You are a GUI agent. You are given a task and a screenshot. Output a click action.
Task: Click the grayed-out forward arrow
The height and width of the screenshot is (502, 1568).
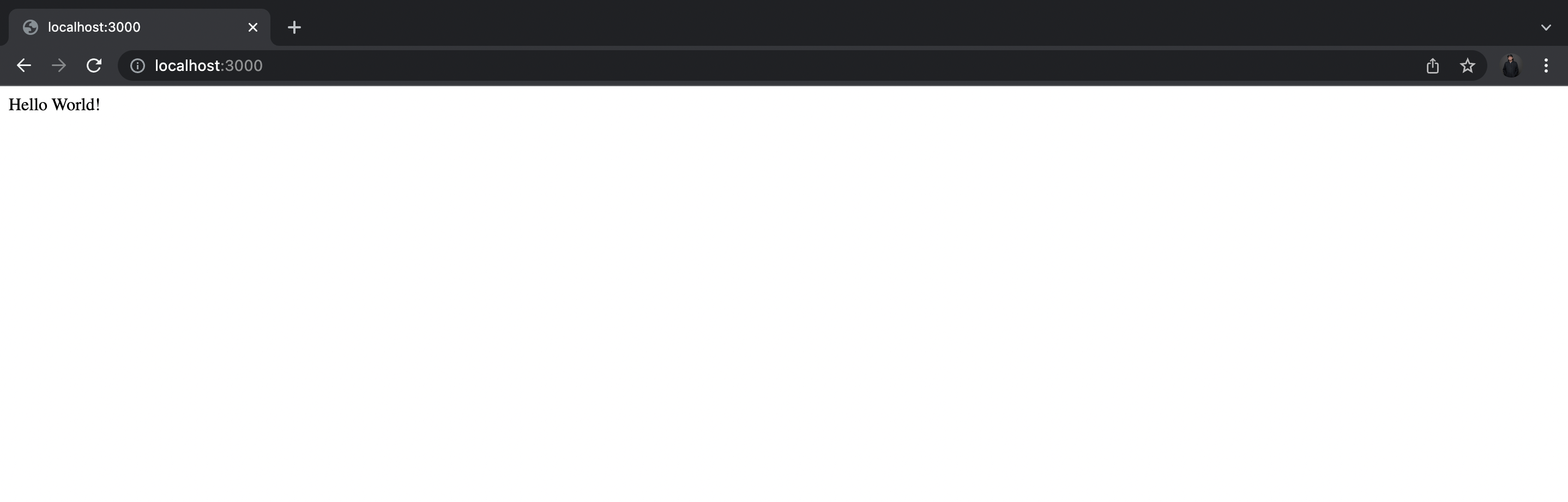point(58,66)
